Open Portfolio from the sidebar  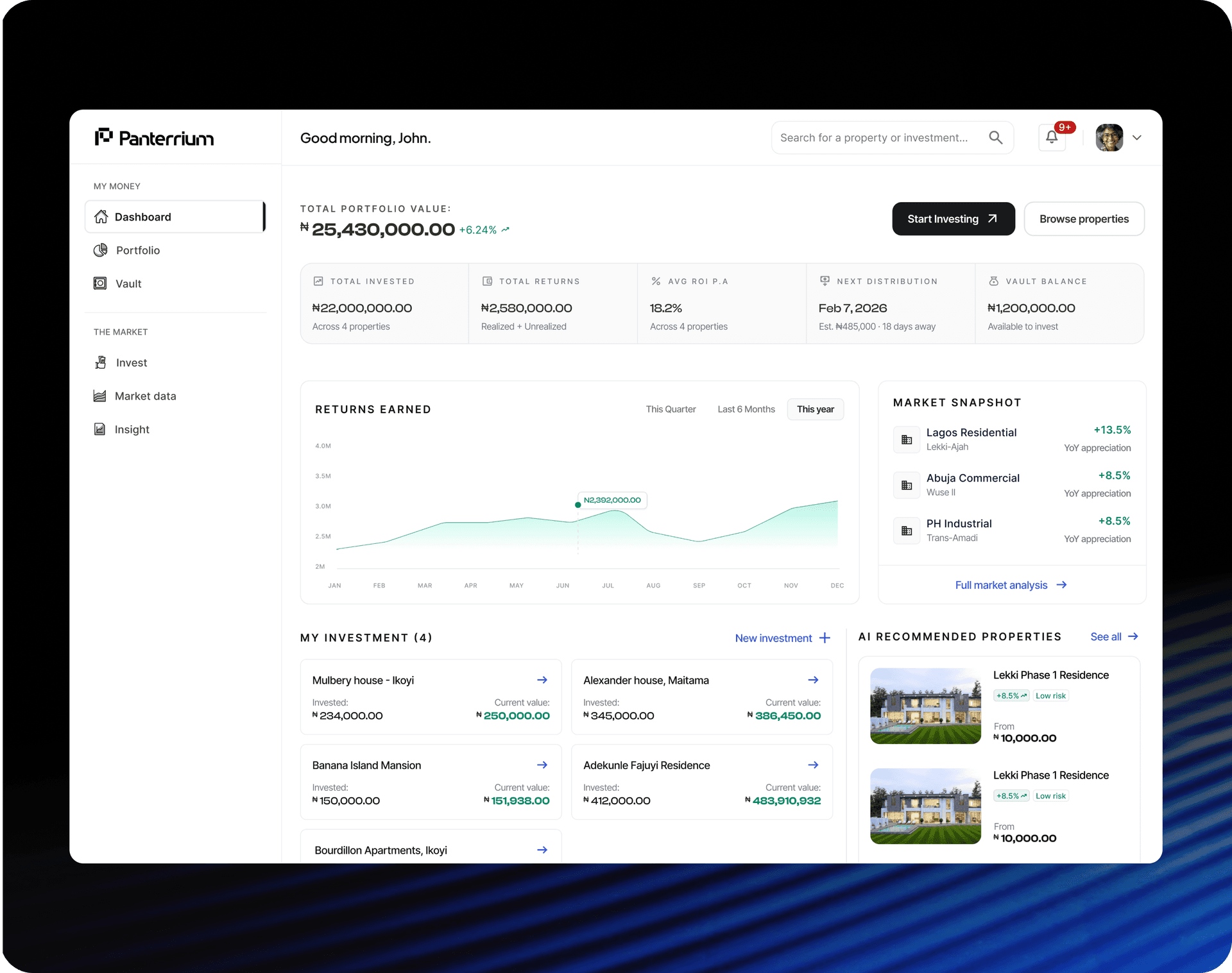coord(137,250)
